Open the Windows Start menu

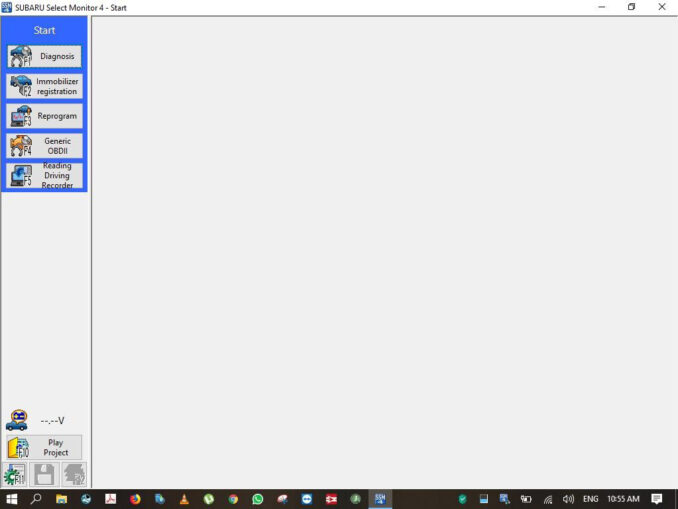click(x=12, y=498)
